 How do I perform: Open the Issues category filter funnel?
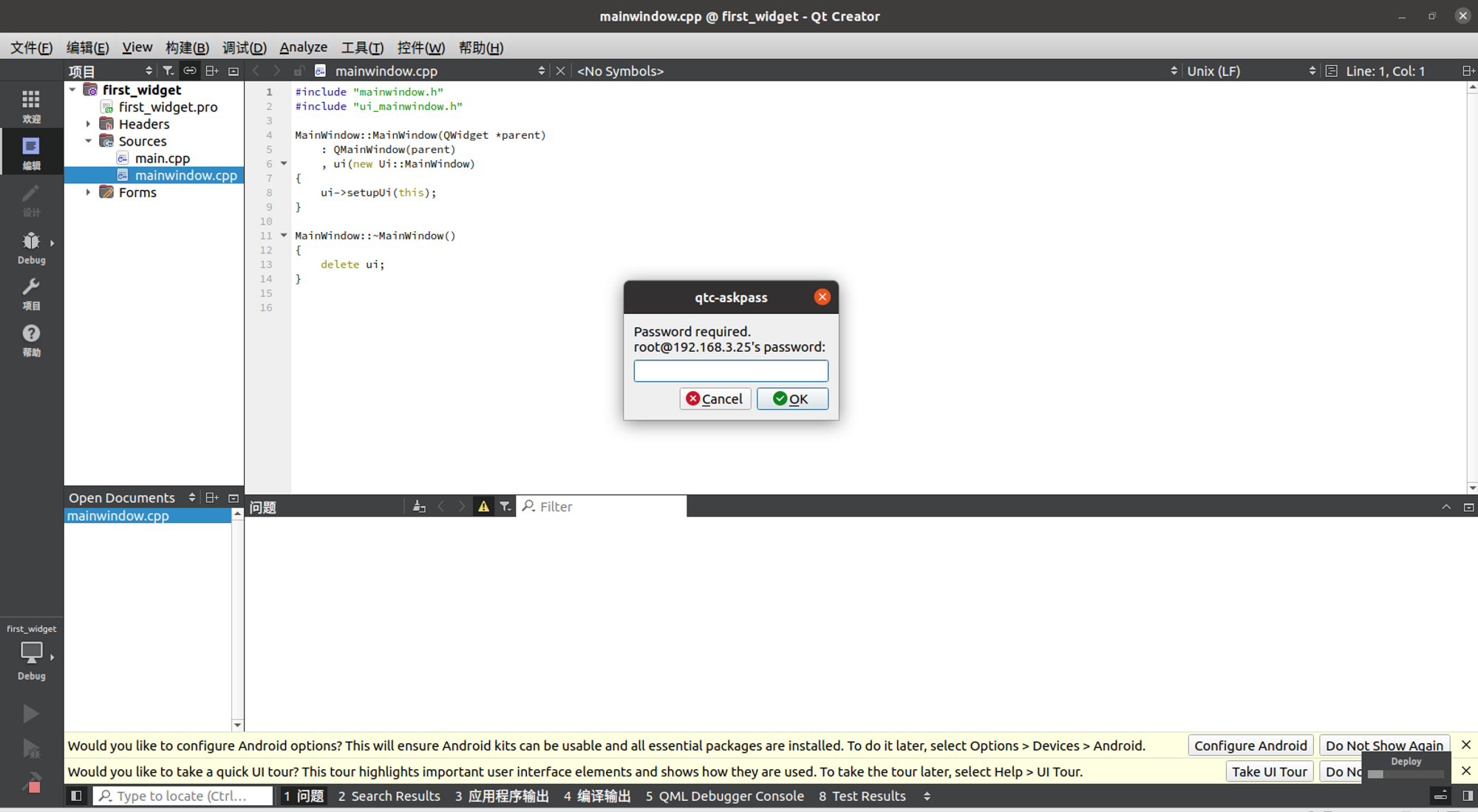pos(505,507)
